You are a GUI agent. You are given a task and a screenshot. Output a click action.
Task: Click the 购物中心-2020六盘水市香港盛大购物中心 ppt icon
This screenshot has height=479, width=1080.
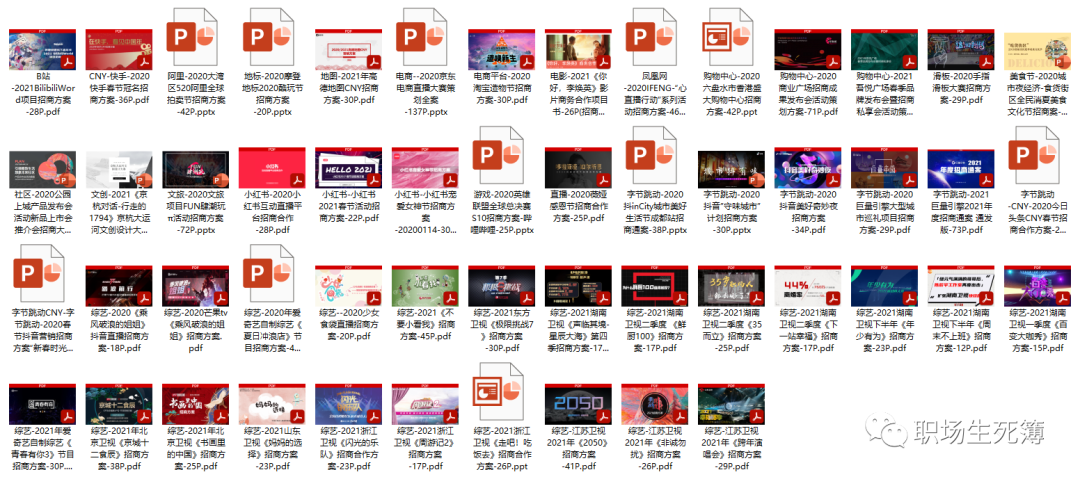tap(727, 37)
